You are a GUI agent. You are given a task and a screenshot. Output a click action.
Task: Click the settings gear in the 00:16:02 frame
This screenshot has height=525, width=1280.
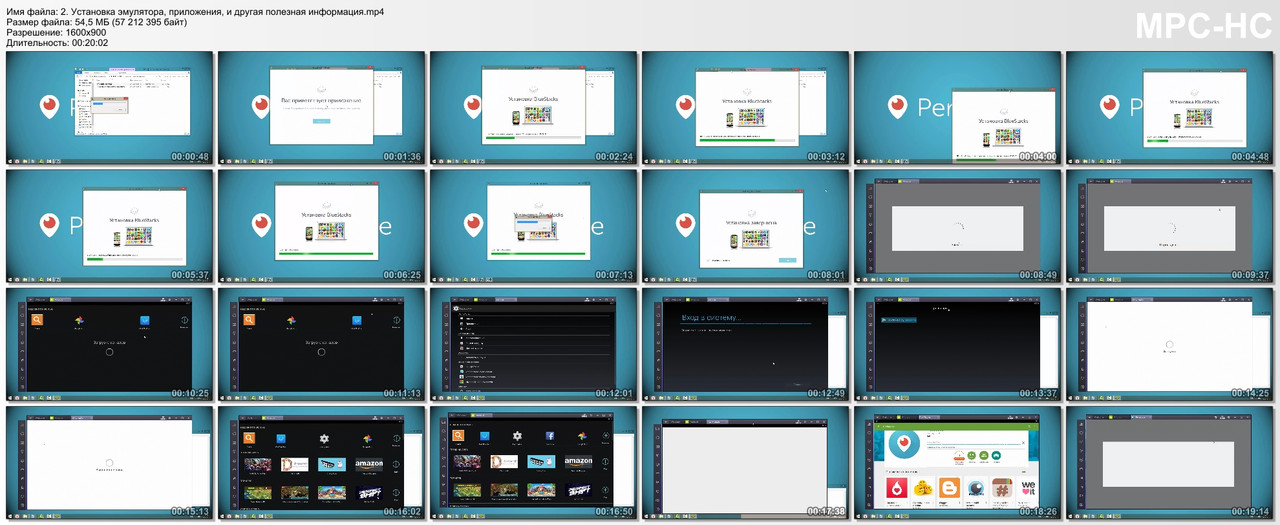click(x=324, y=438)
